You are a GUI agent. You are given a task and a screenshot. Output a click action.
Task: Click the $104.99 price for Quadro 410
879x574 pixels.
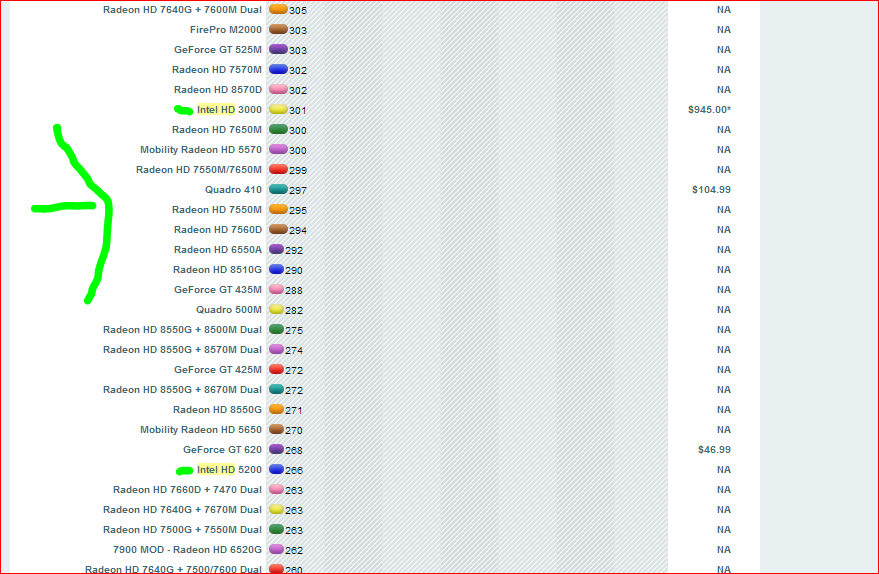tap(711, 189)
